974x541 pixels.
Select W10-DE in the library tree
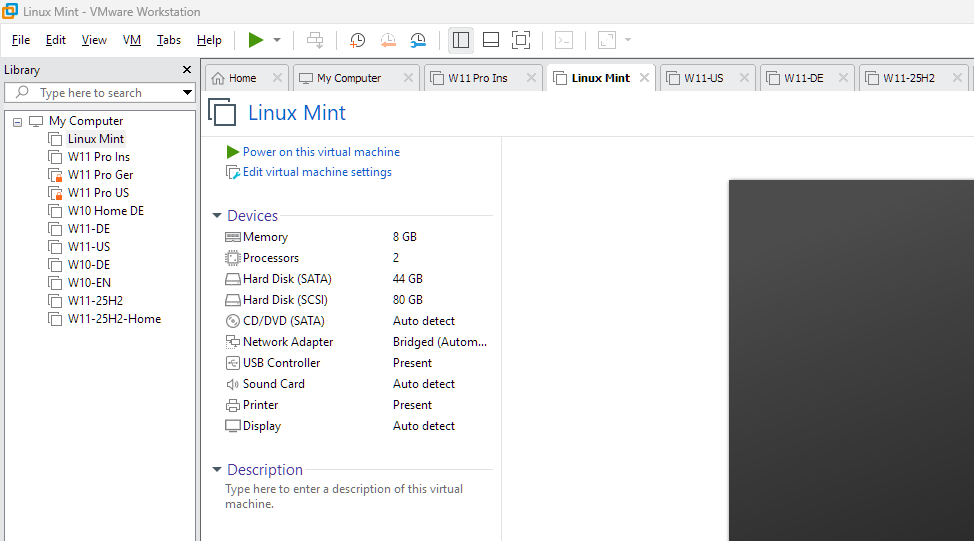click(89, 265)
